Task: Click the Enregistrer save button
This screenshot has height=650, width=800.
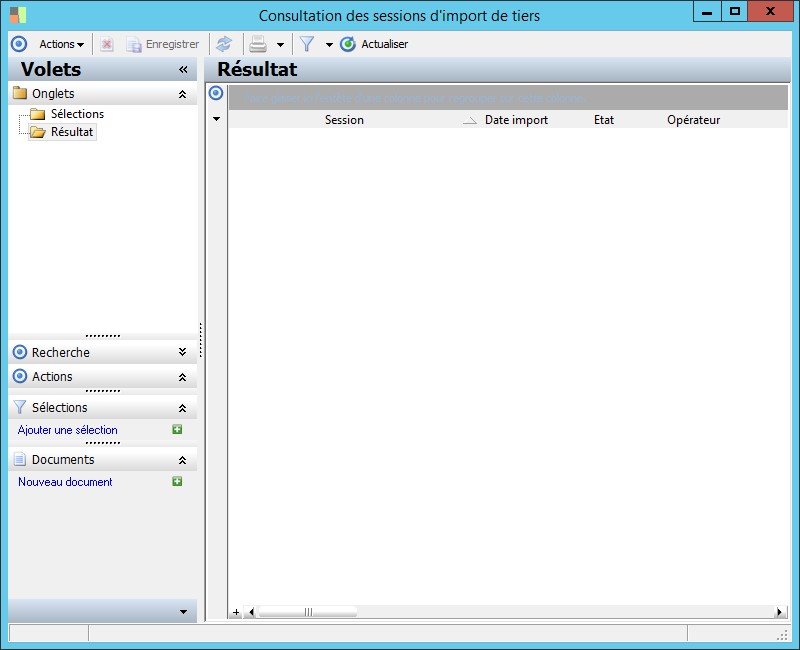Action: pyautogui.click(x=163, y=44)
